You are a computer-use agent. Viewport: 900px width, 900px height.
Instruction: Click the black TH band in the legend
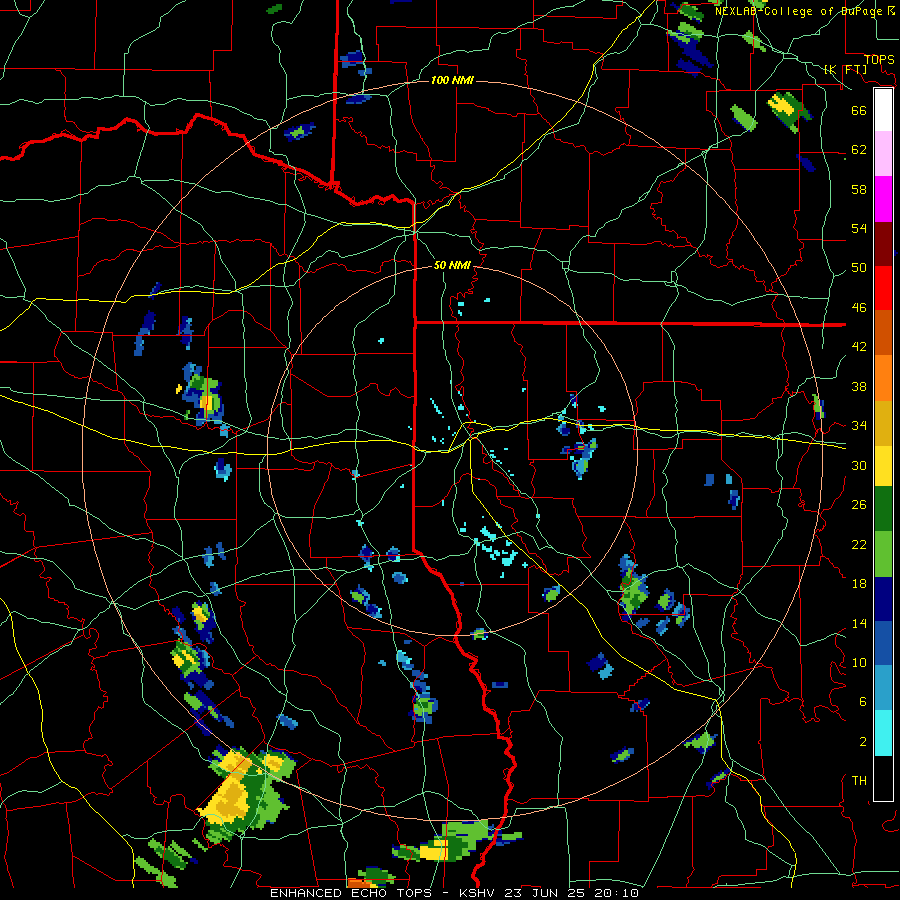(x=883, y=778)
